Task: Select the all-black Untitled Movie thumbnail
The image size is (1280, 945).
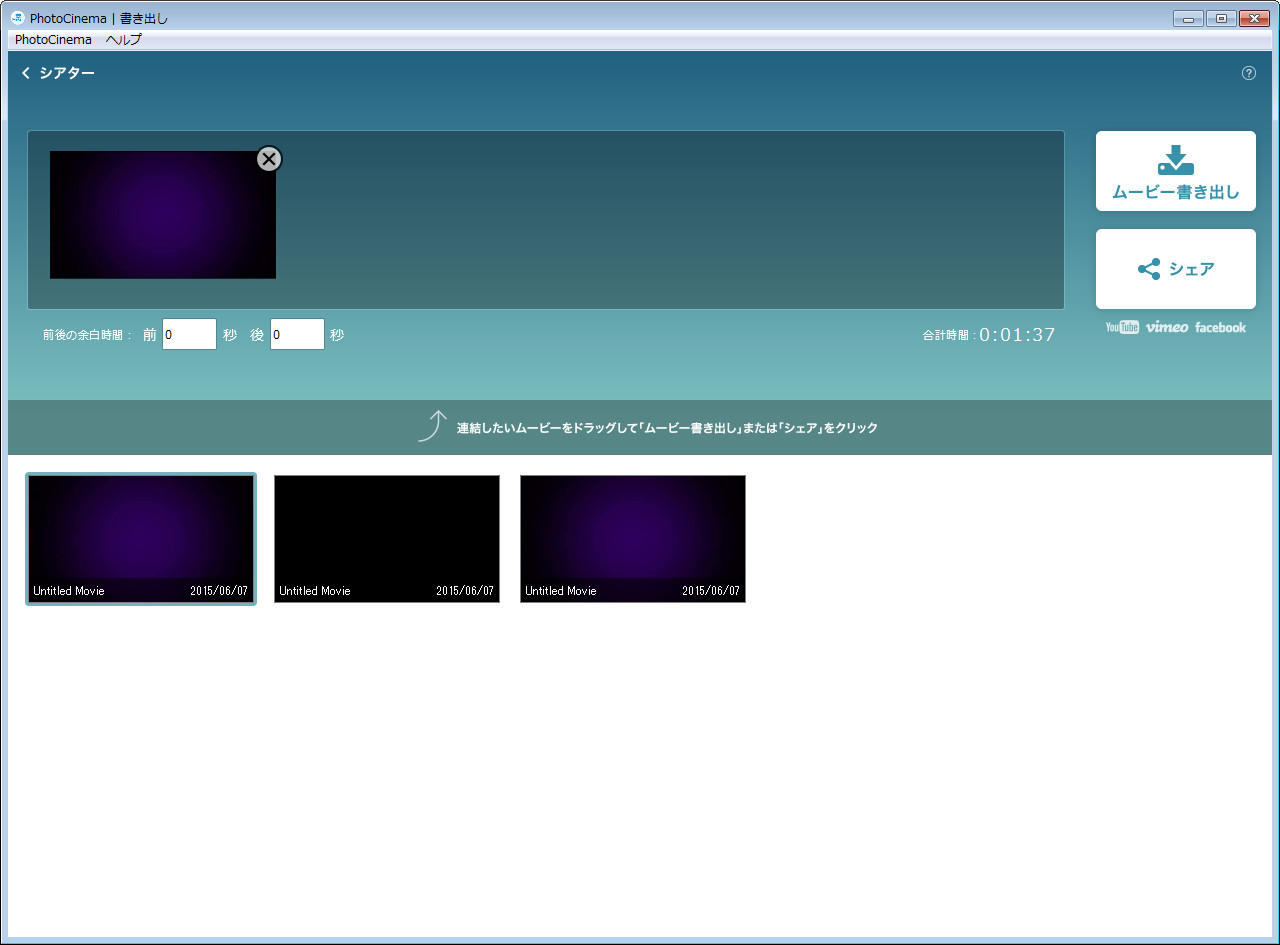Action: (x=387, y=539)
